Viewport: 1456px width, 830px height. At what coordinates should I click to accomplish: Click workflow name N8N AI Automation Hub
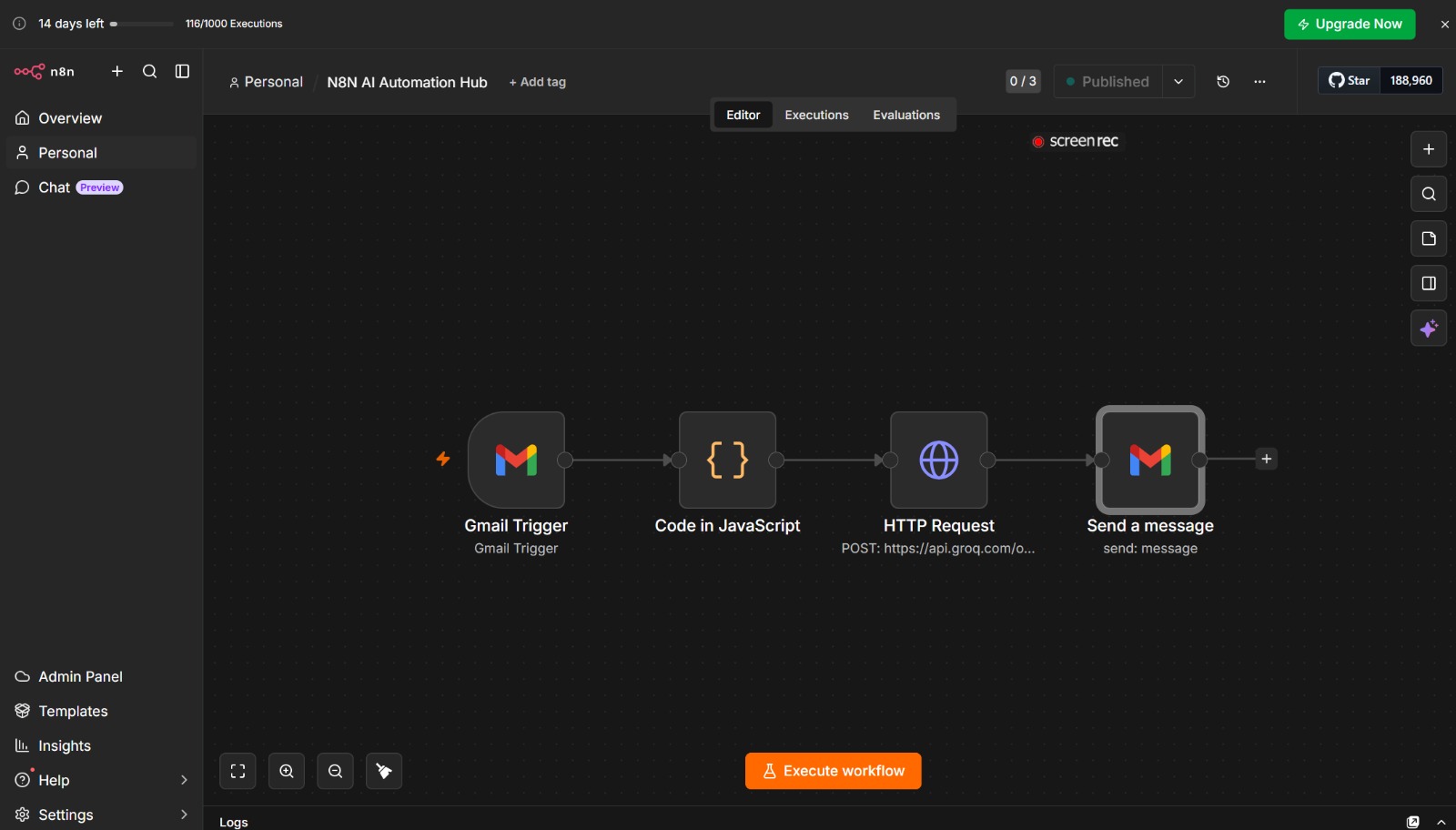tap(407, 82)
